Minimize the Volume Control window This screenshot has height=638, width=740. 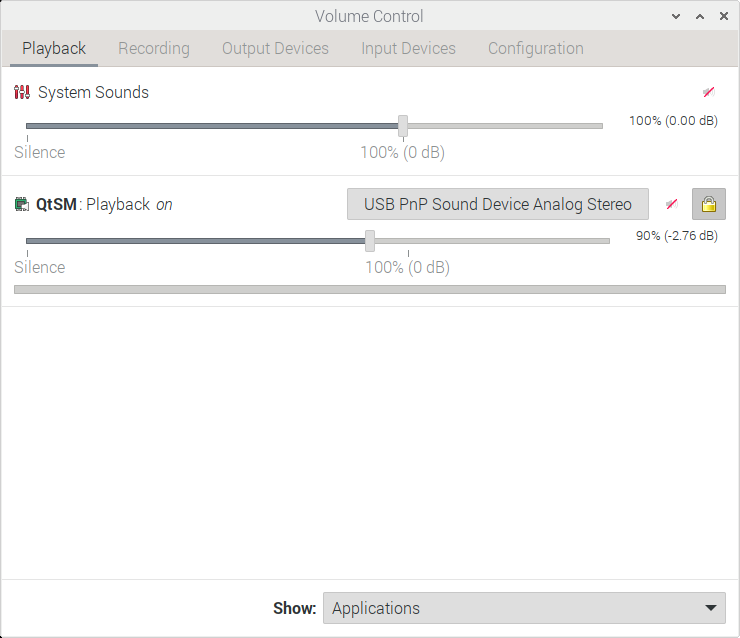678,17
